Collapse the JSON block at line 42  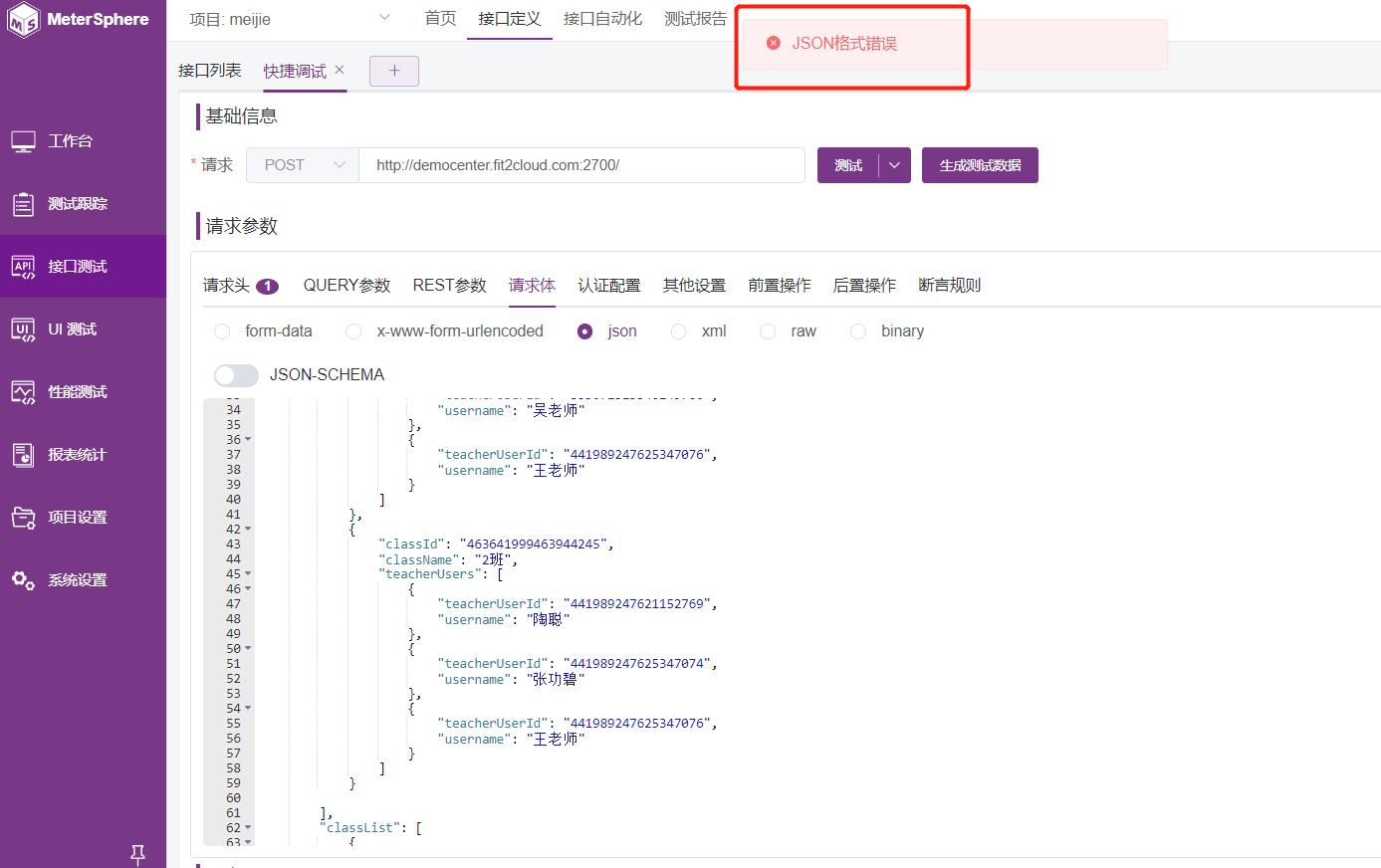(246, 529)
